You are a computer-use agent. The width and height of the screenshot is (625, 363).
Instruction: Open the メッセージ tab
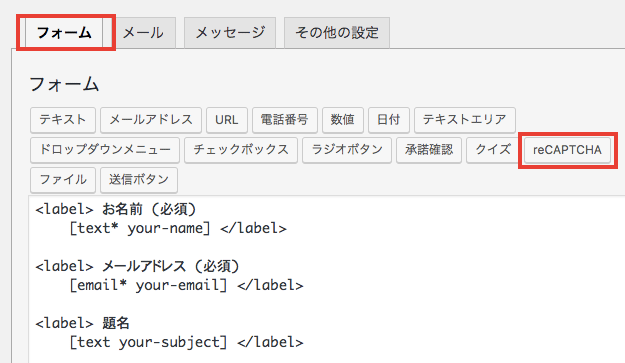tap(230, 33)
